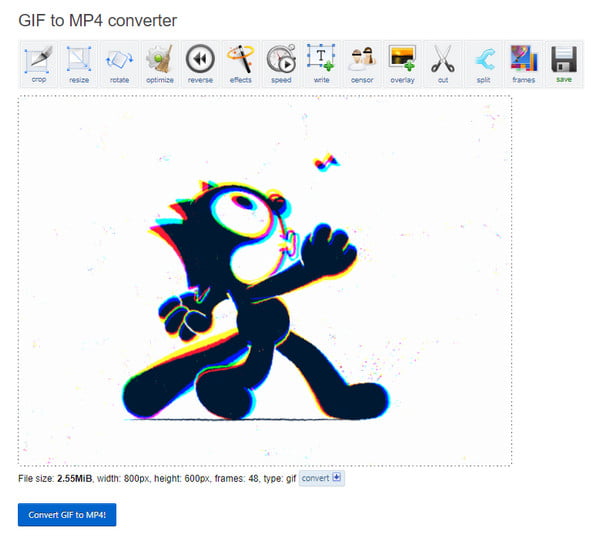
Task: Open the split tool
Action: click(x=483, y=64)
